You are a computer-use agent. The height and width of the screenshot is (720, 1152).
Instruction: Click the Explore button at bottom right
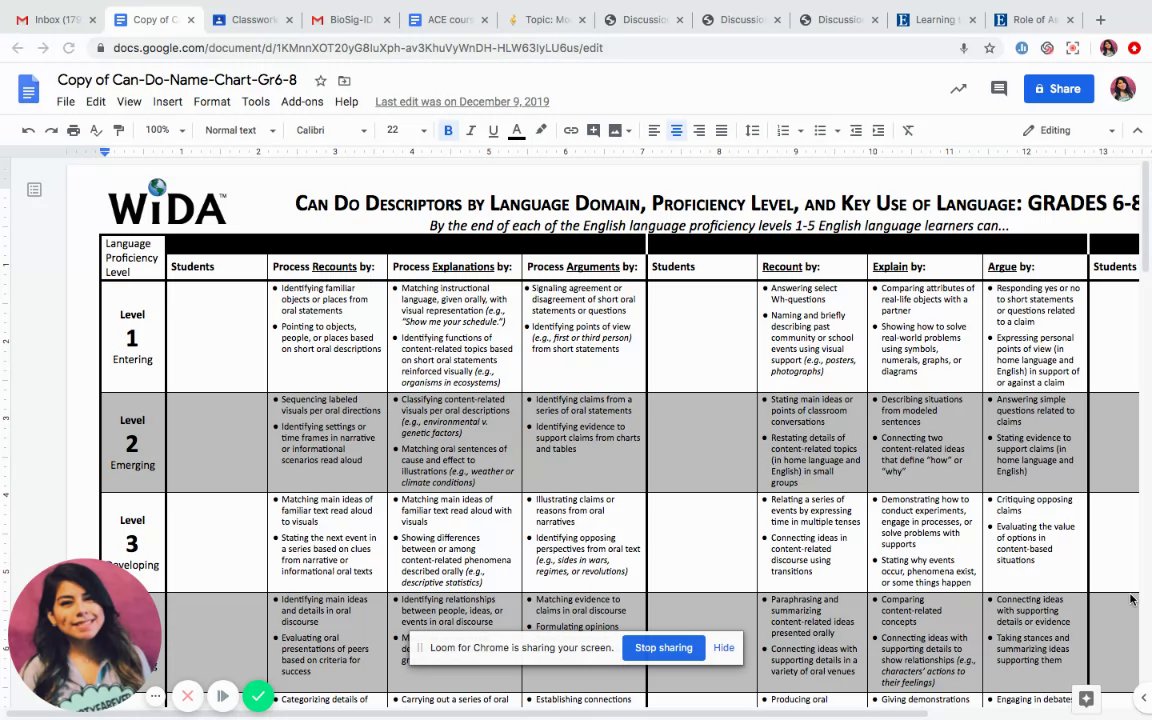coord(1087,698)
